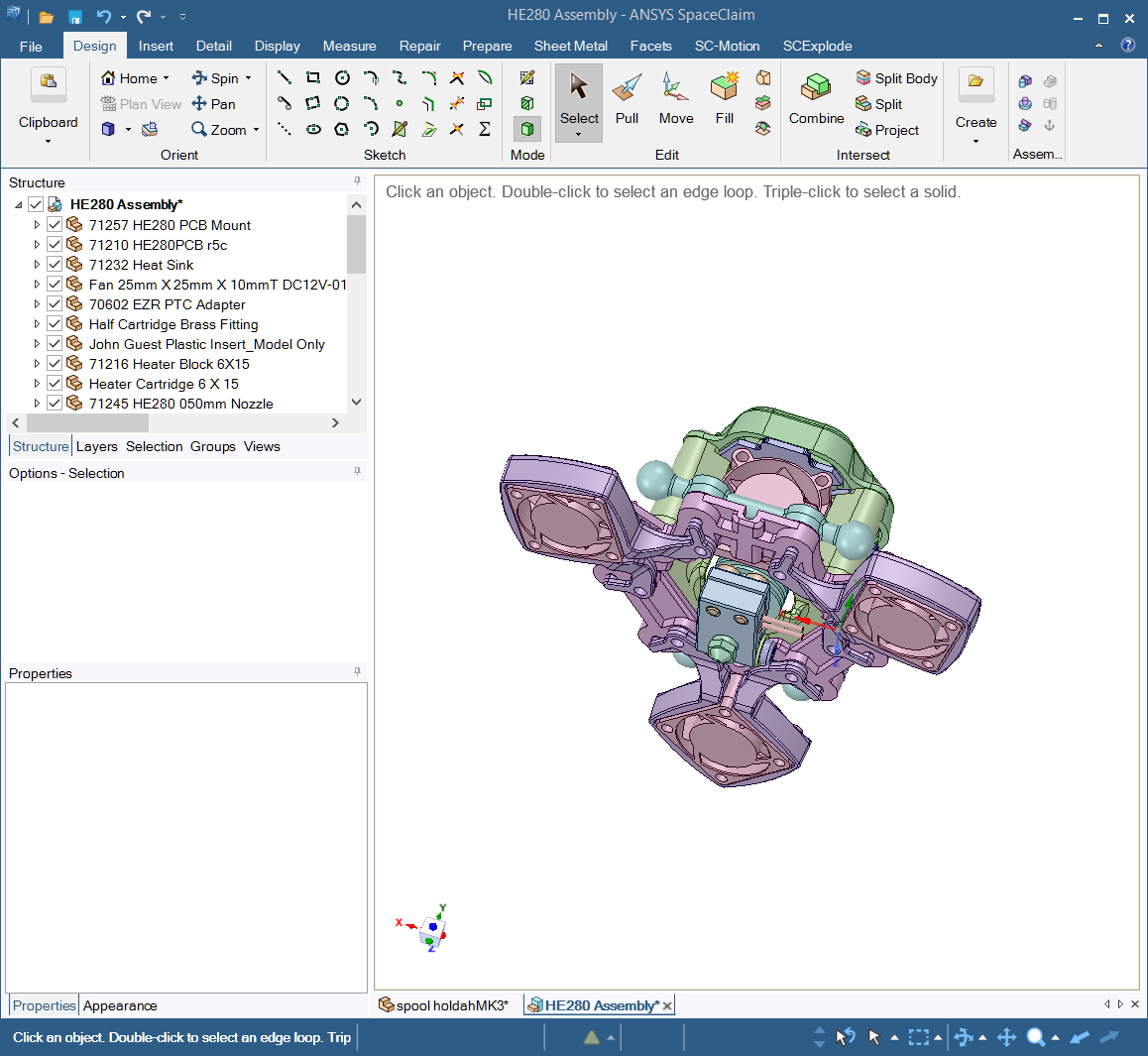Toggle visibility of 71216 Heater Block 6X15
This screenshot has height=1056, width=1148.
(x=55, y=364)
